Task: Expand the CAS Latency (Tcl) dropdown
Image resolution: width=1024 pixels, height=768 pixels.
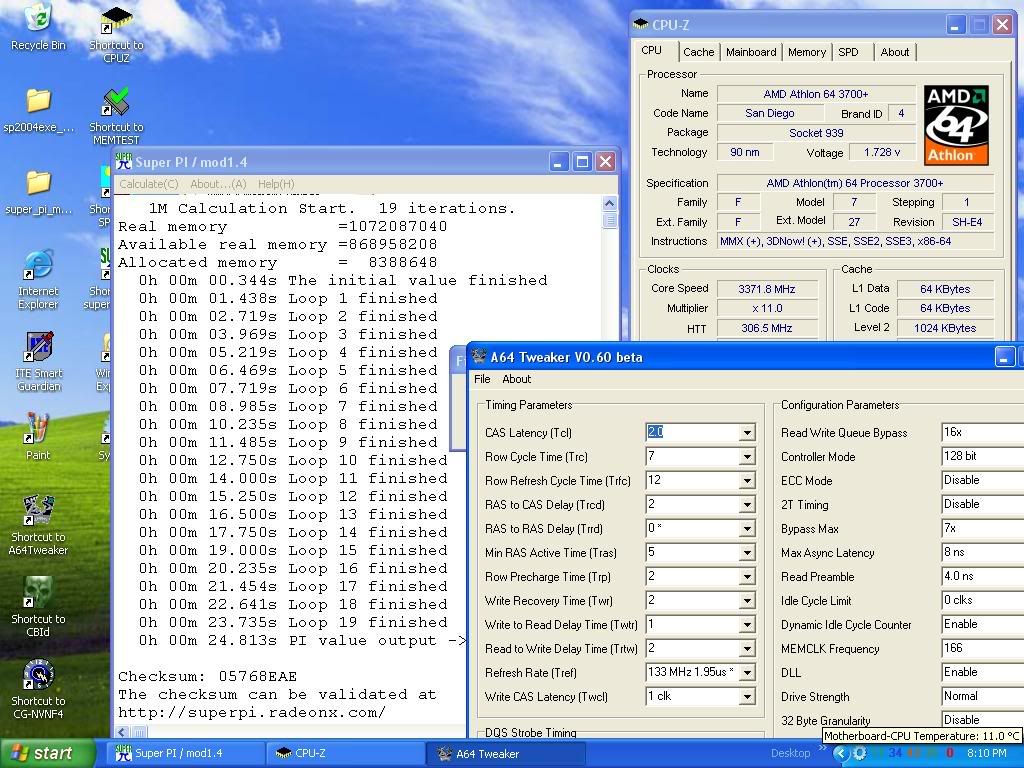Action: pos(747,433)
